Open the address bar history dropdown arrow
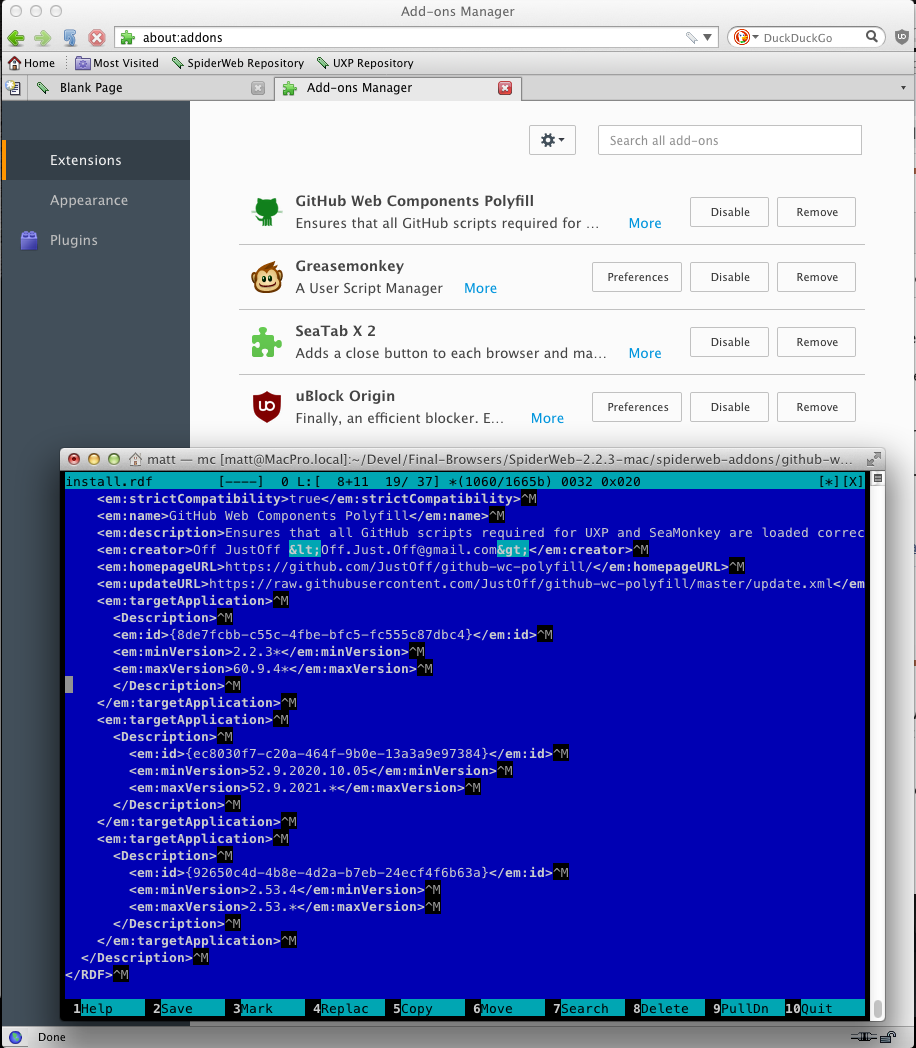916x1048 pixels. 708,37
